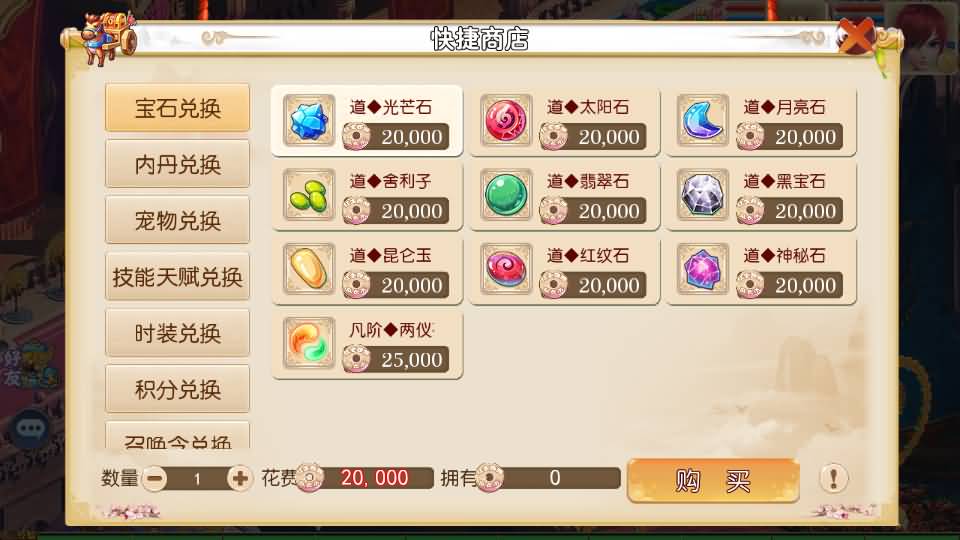The height and width of the screenshot is (540, 960).
Task: Open the 宠物兑换 category tab
Action: (x=178, y=220)
